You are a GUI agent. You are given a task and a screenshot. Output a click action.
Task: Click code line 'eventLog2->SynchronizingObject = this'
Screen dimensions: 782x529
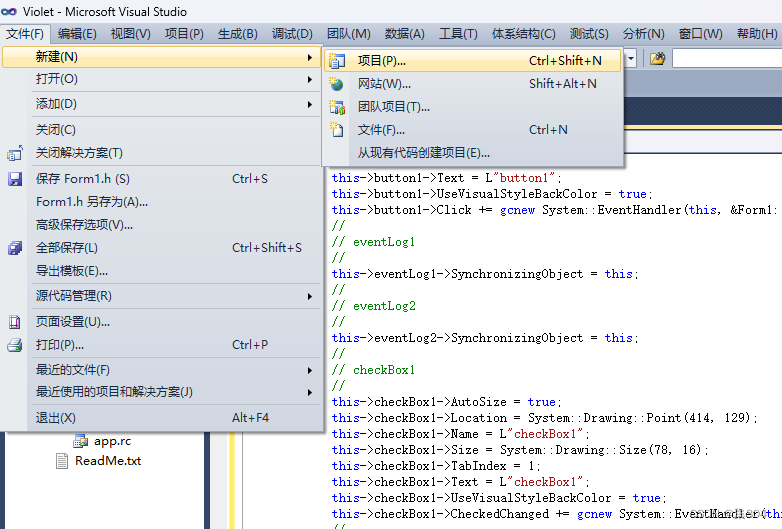[x=485, y=338]
